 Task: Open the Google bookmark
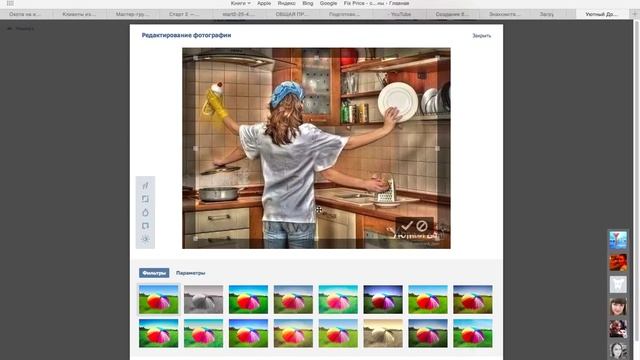[x=328, y=3]
